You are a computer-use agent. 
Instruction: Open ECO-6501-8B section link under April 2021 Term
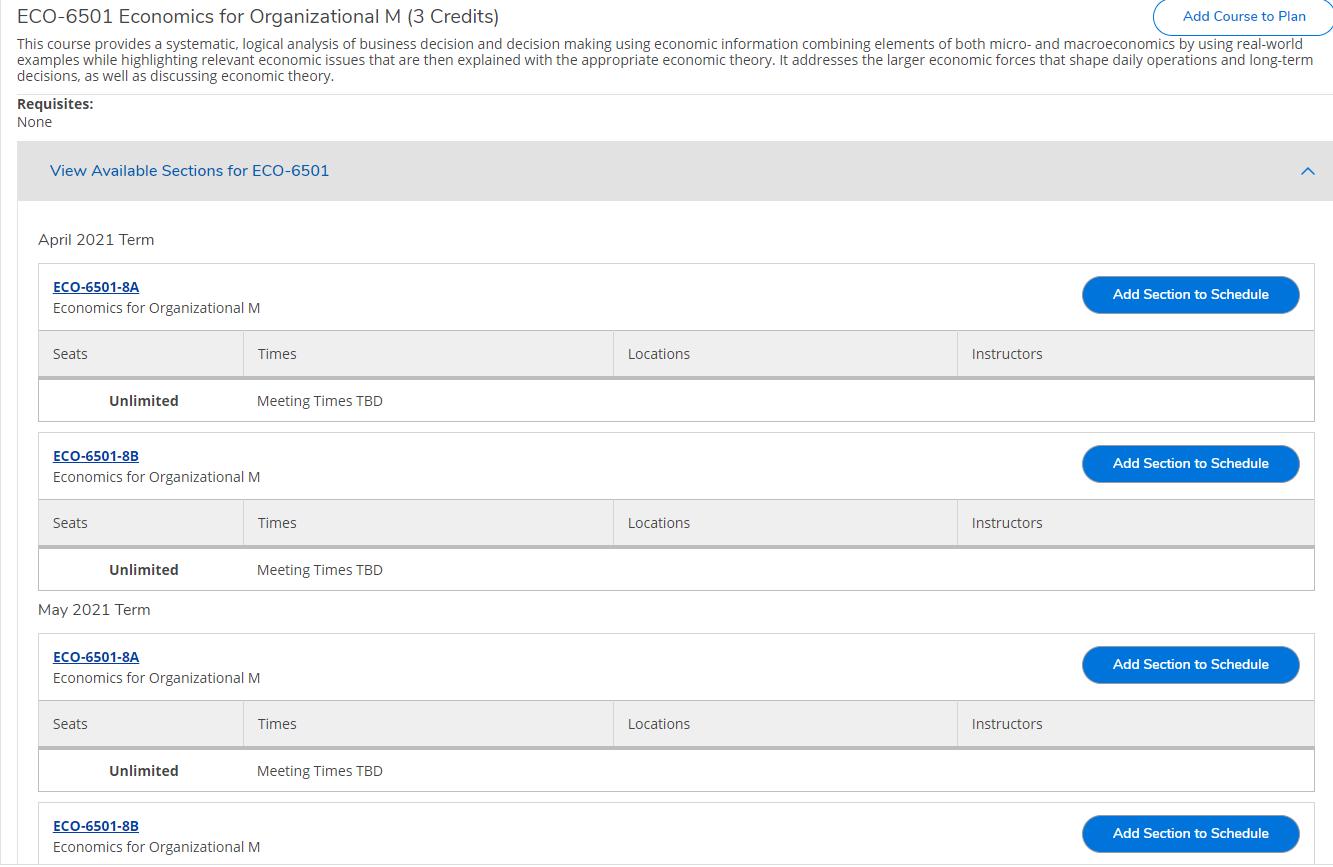pos(96,456)
